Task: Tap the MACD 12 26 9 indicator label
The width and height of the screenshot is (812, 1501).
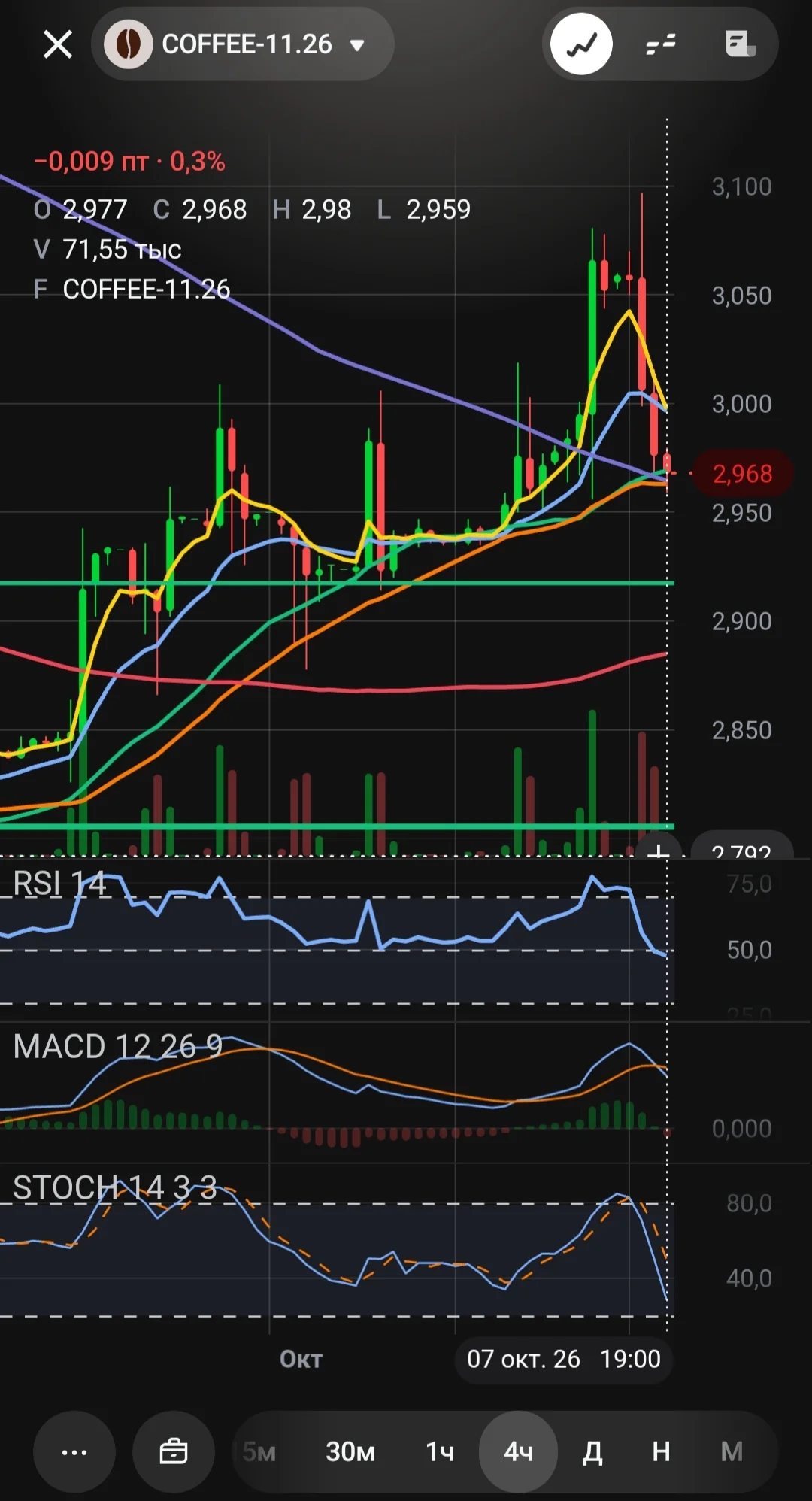Action: point(118,1047)
